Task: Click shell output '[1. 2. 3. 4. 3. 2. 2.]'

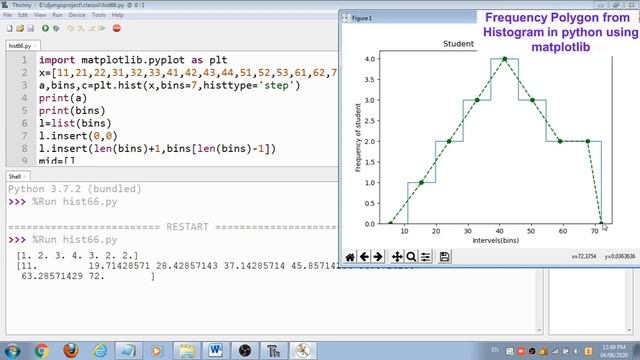Action: 77,256
